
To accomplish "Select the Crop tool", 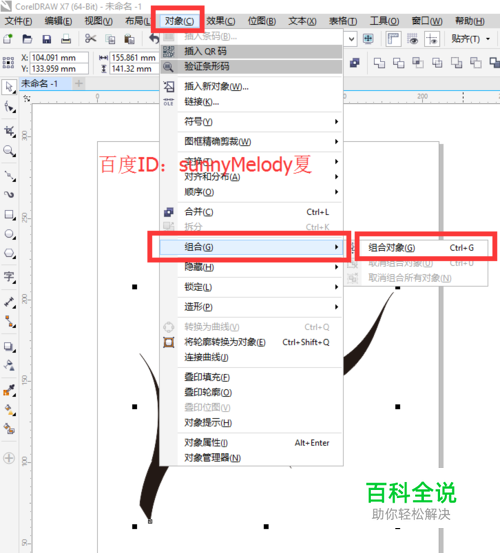I will pyautogui.click(x=9, y=132).
